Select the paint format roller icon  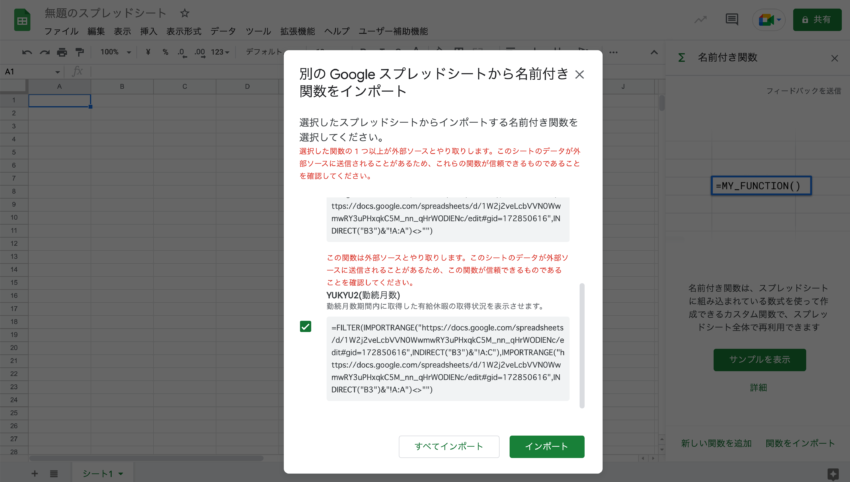79,52
